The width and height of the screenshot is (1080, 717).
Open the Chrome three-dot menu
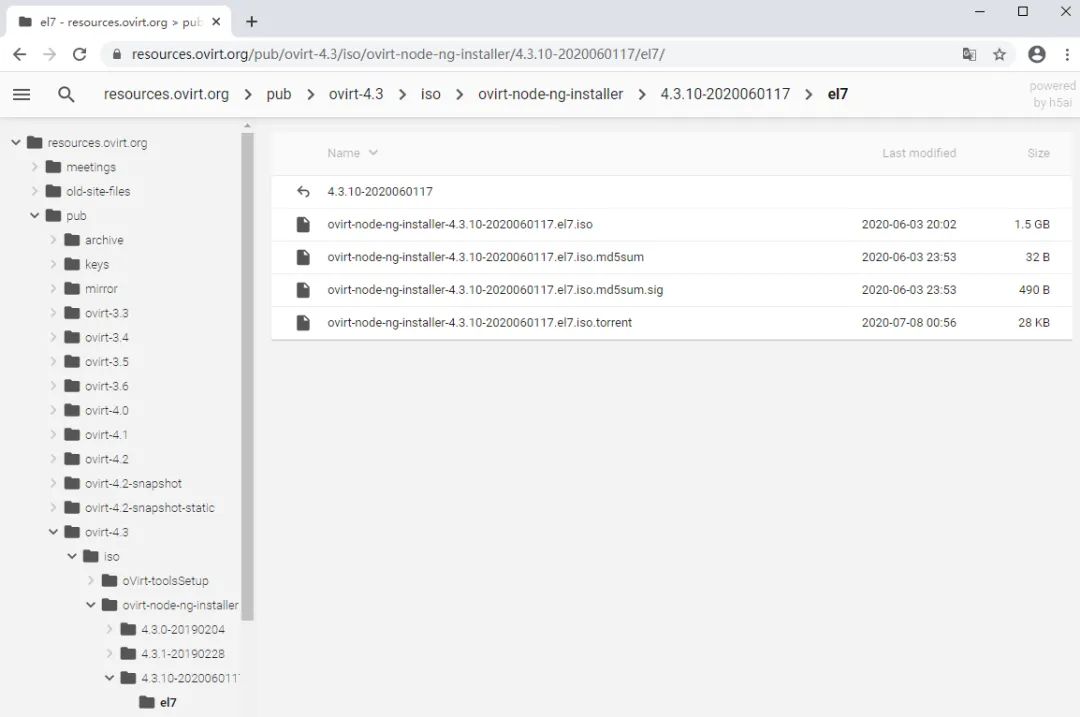click(1067, 55)
